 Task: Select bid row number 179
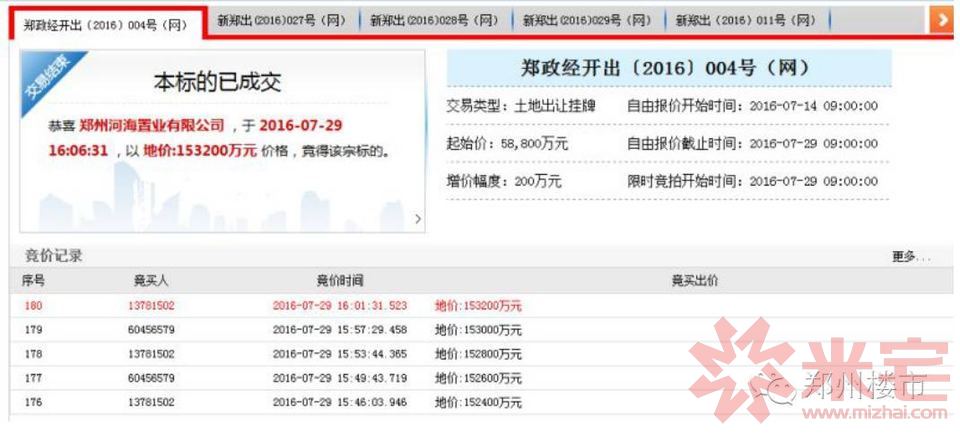point(34,330)
